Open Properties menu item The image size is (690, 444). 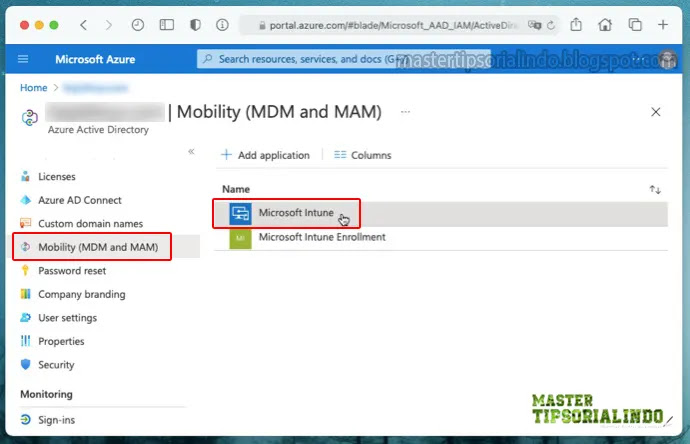(61, 341)
